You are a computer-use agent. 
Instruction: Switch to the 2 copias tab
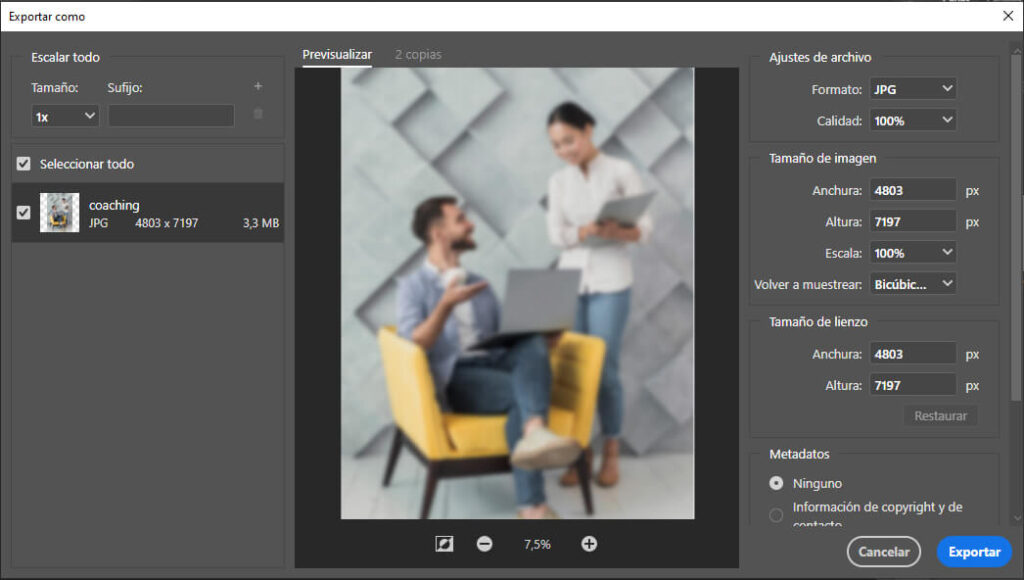(417, 55)
